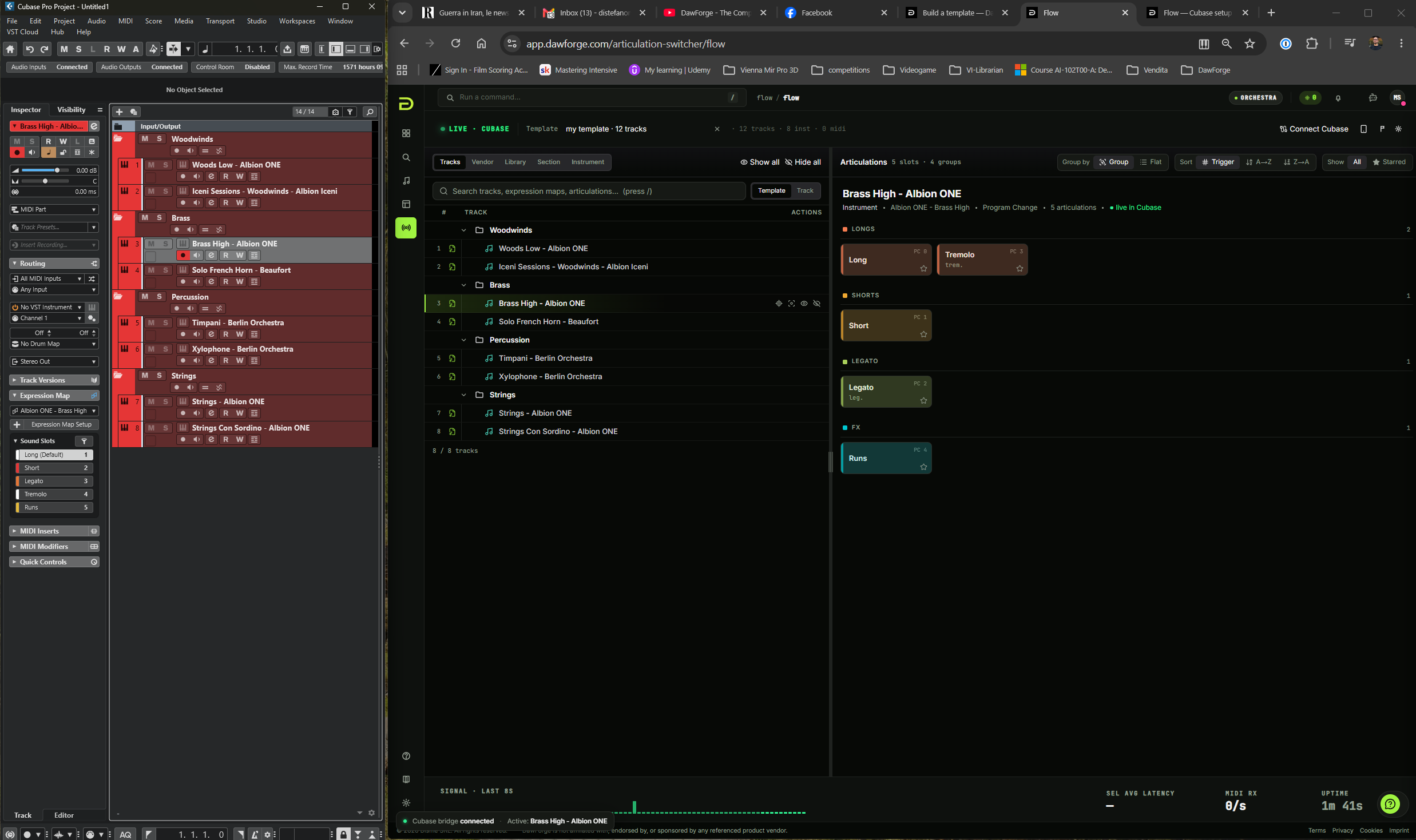
Task: Toggle record enable on the Brass High track
Action: pyautogui.click(x=183, y=256)
